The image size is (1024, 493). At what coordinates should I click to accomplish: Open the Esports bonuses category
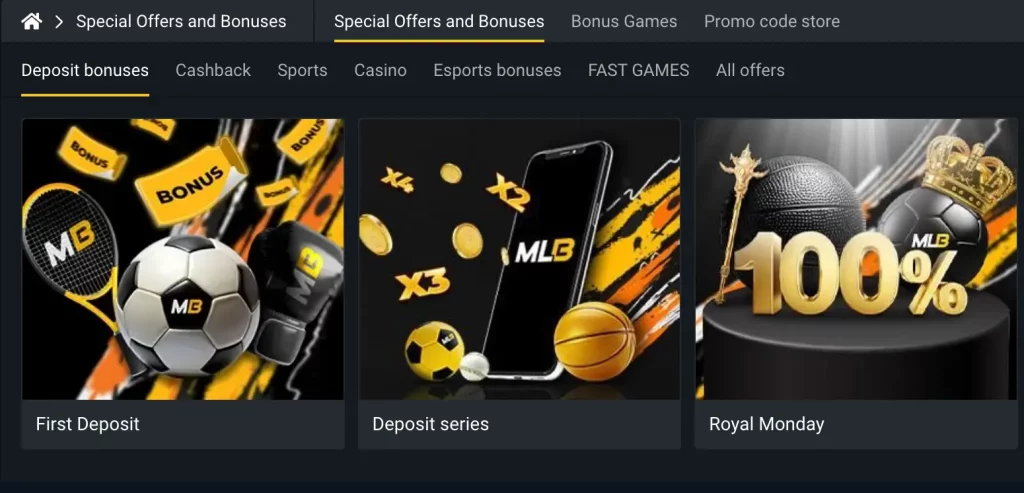[x=497, y=71]
